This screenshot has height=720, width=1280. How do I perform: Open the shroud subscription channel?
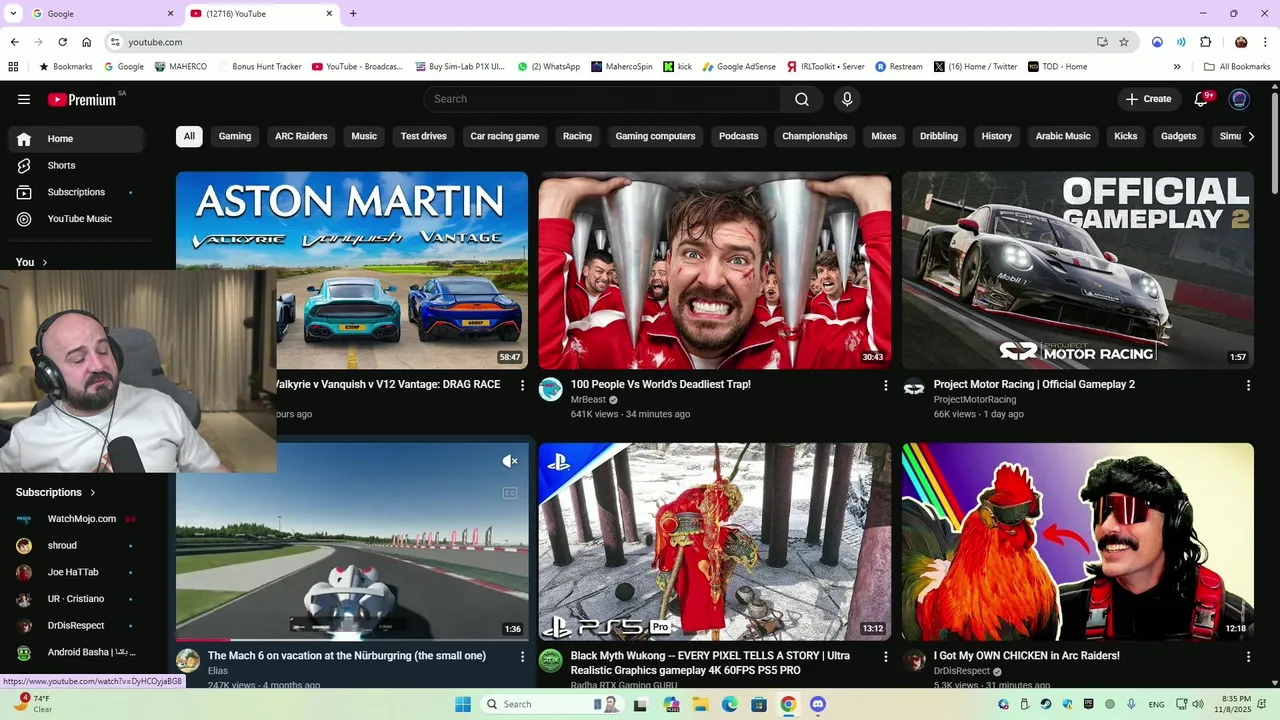(76, 546)
